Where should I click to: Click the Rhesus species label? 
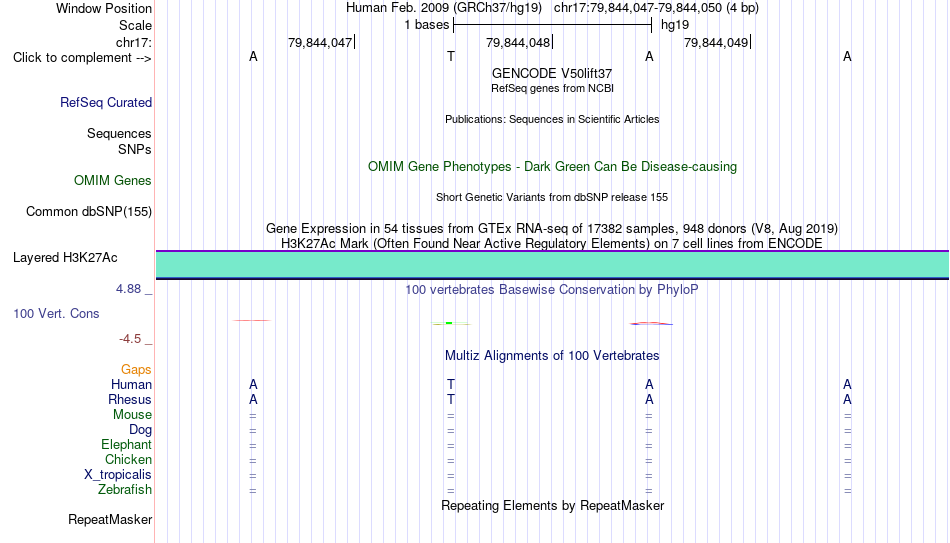point(130,399)
